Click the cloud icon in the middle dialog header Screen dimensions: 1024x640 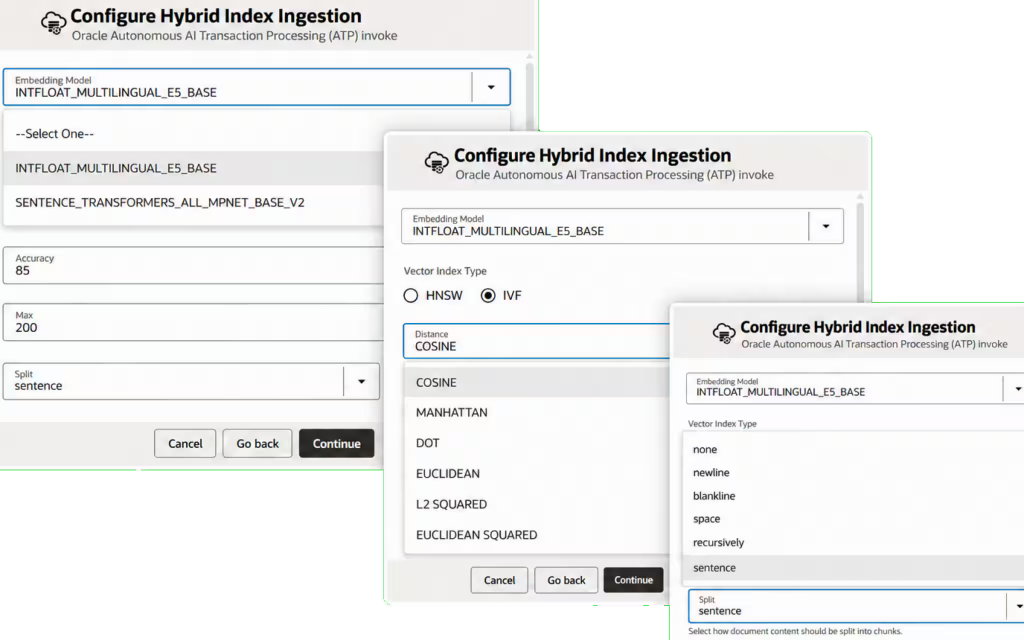436,162
